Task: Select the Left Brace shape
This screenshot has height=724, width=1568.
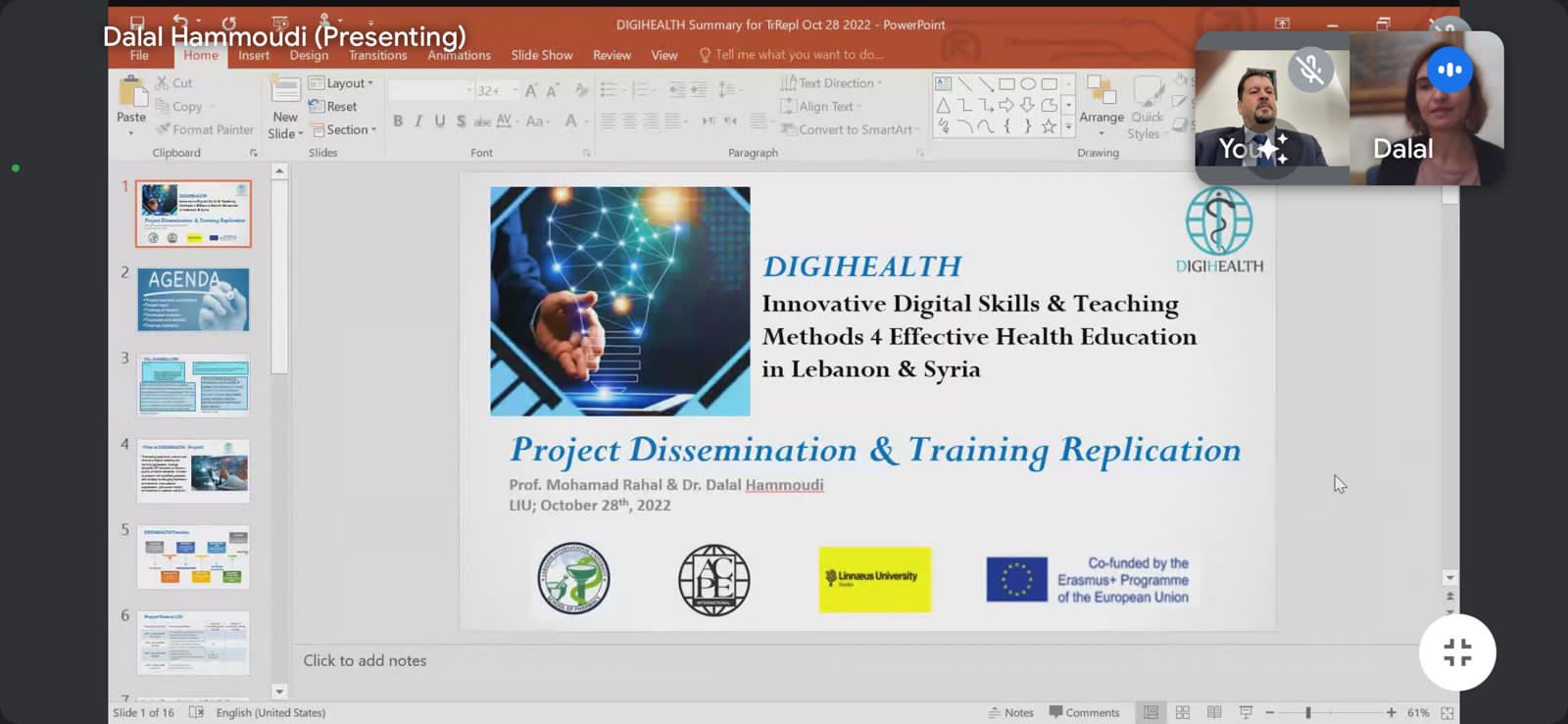Action: [x=1006, y=126]
